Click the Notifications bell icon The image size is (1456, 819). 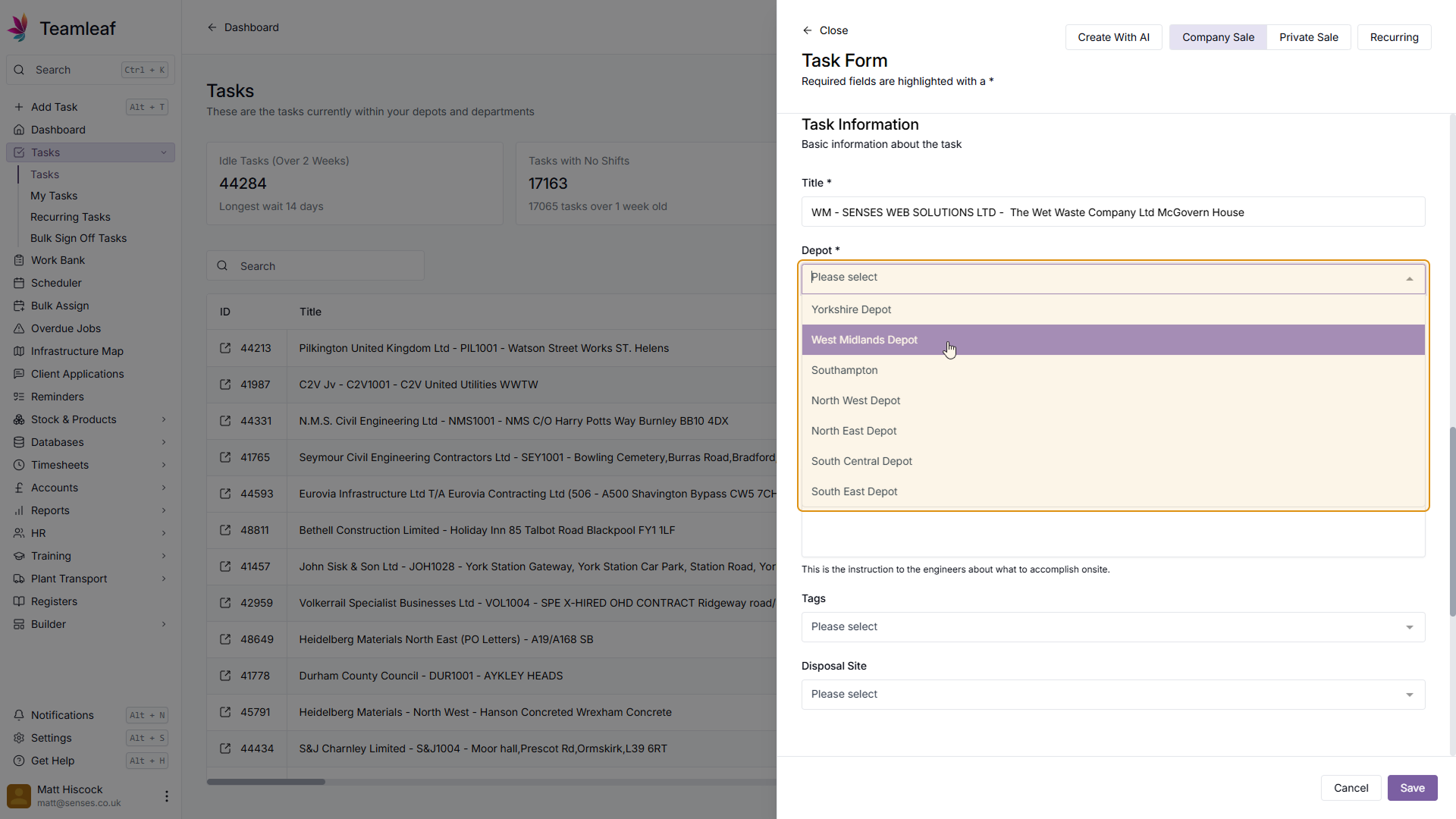(19, 715)
